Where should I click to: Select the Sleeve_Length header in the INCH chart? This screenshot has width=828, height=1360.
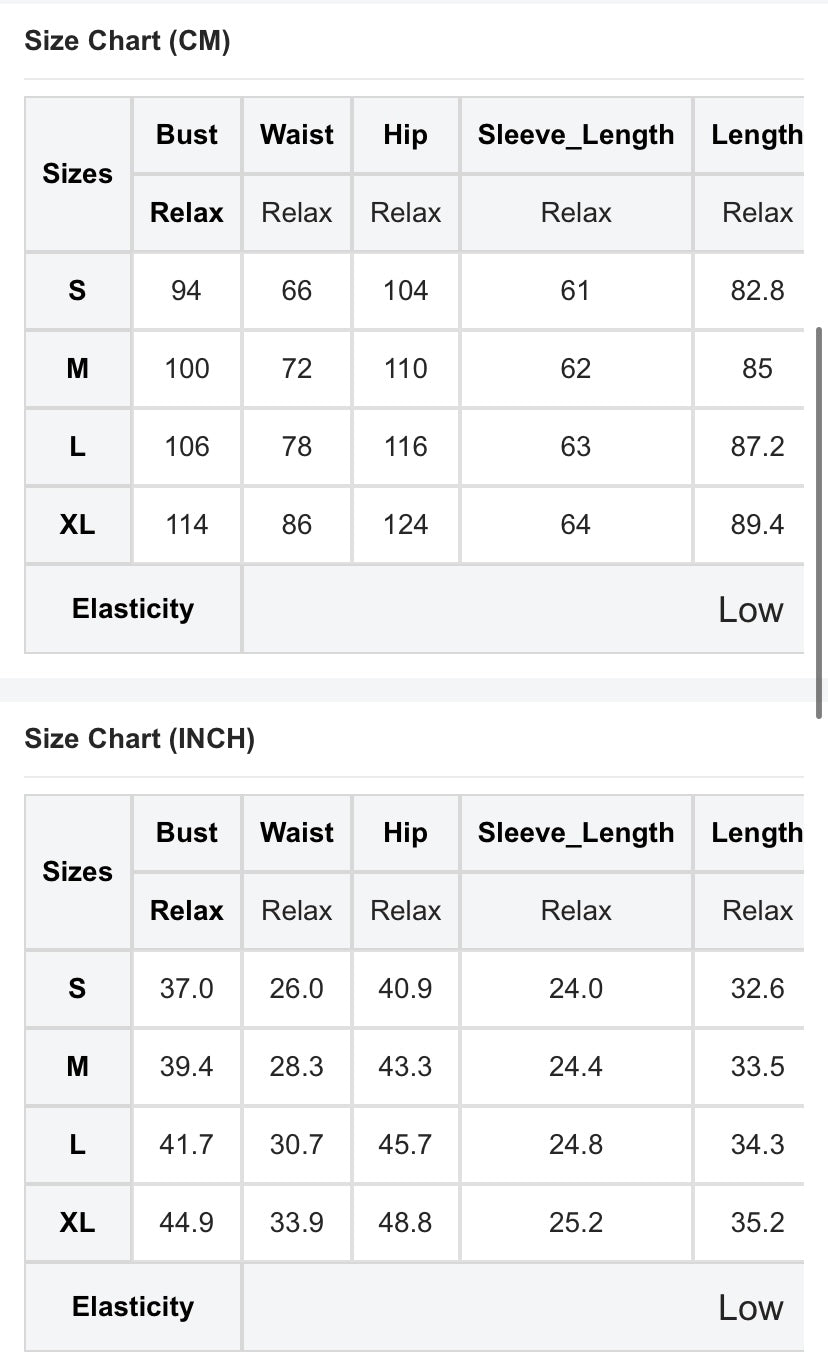pyautogui.click(x=576, y=833)
